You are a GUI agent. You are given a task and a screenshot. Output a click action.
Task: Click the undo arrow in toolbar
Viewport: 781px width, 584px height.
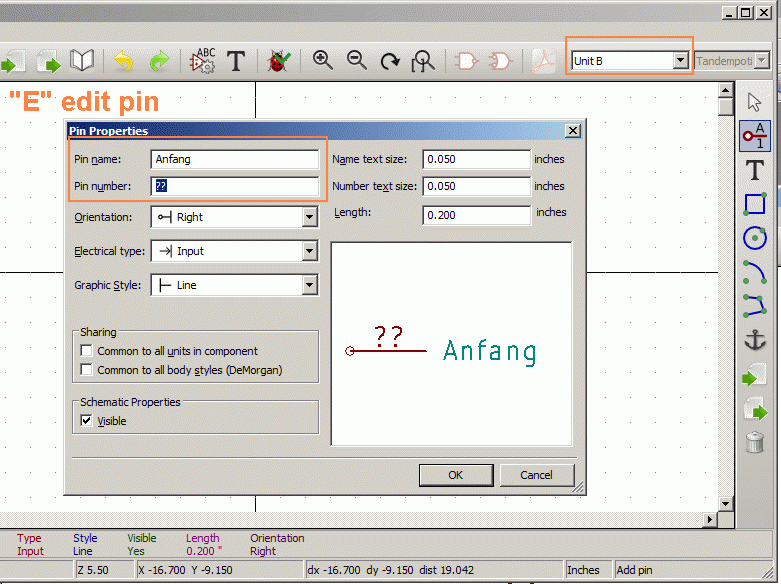pyautogui.click(x=123, y=61)
